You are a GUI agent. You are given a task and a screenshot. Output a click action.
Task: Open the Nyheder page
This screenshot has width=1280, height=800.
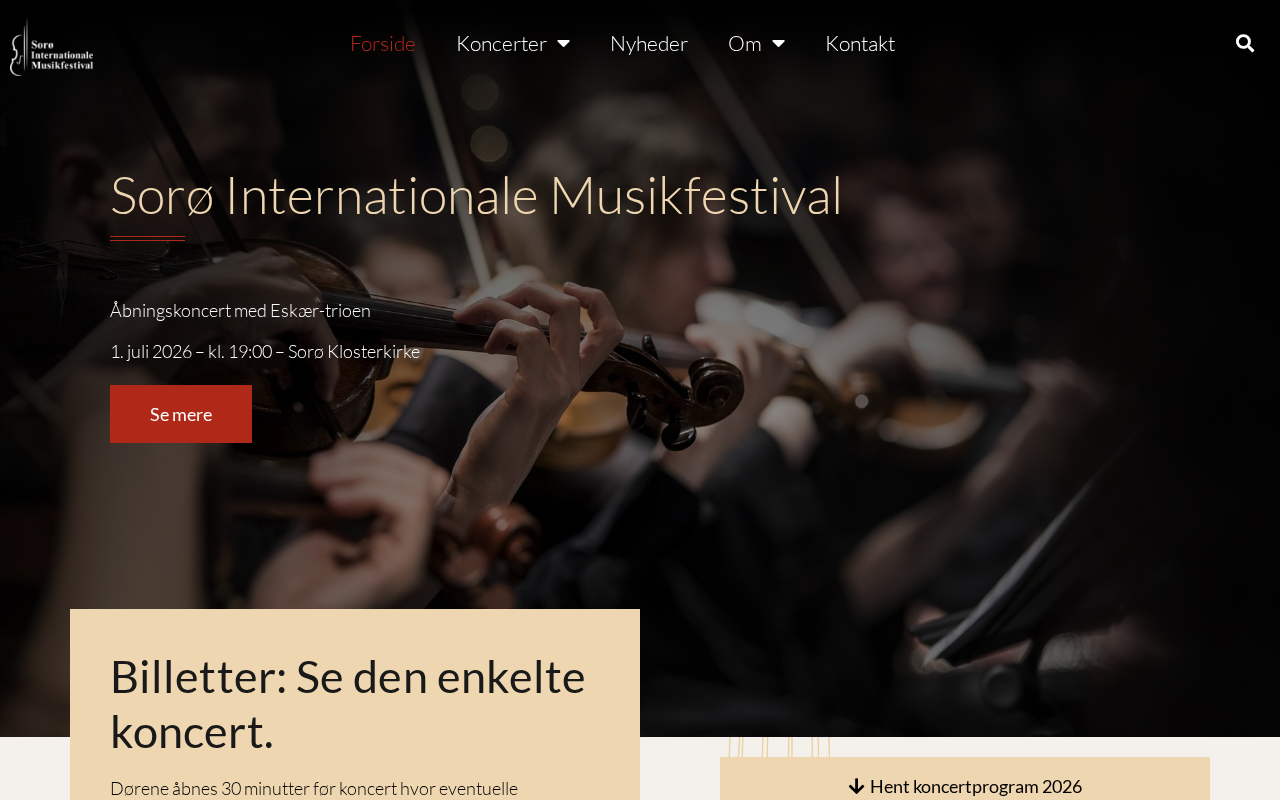pos(649,43)
